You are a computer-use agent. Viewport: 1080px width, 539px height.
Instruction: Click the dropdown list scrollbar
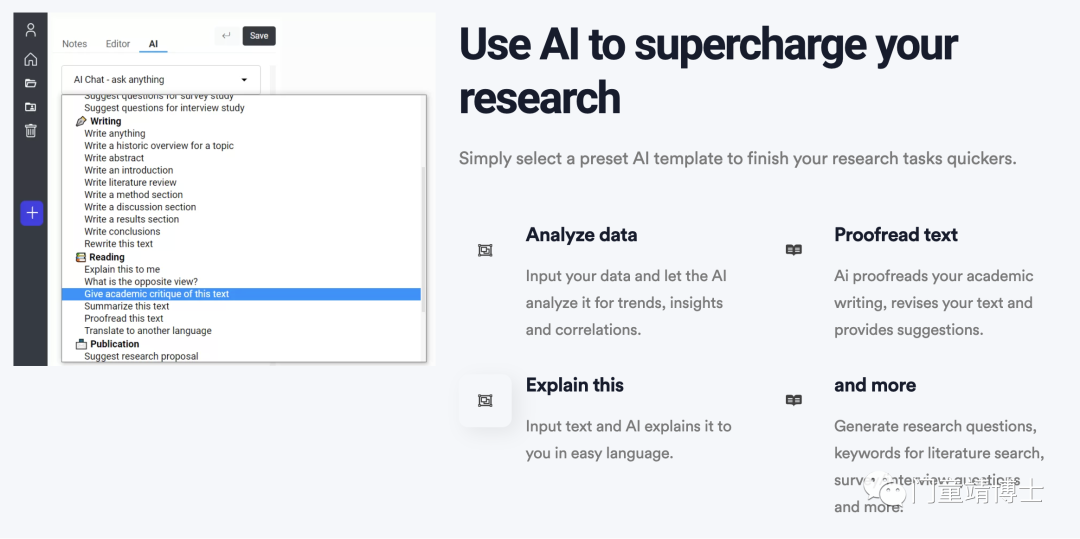point(424,237)
